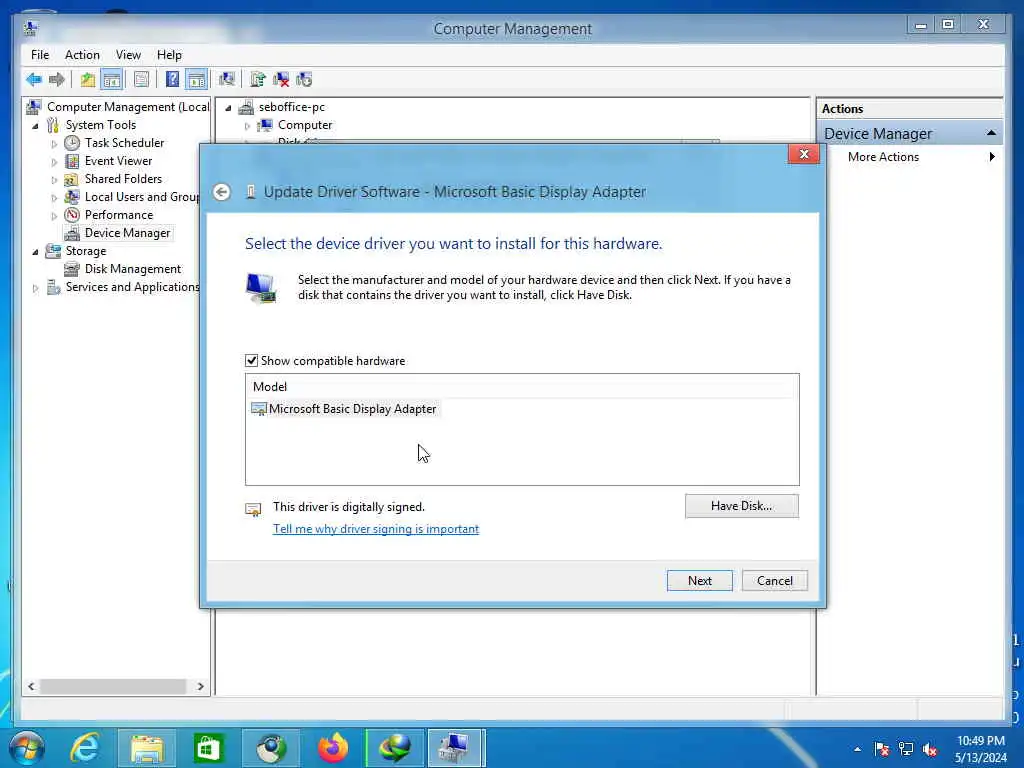Viewport: 1024px width, 768px height.
Task: Expand Task Scheduler tree node
Action: [54, 144]
